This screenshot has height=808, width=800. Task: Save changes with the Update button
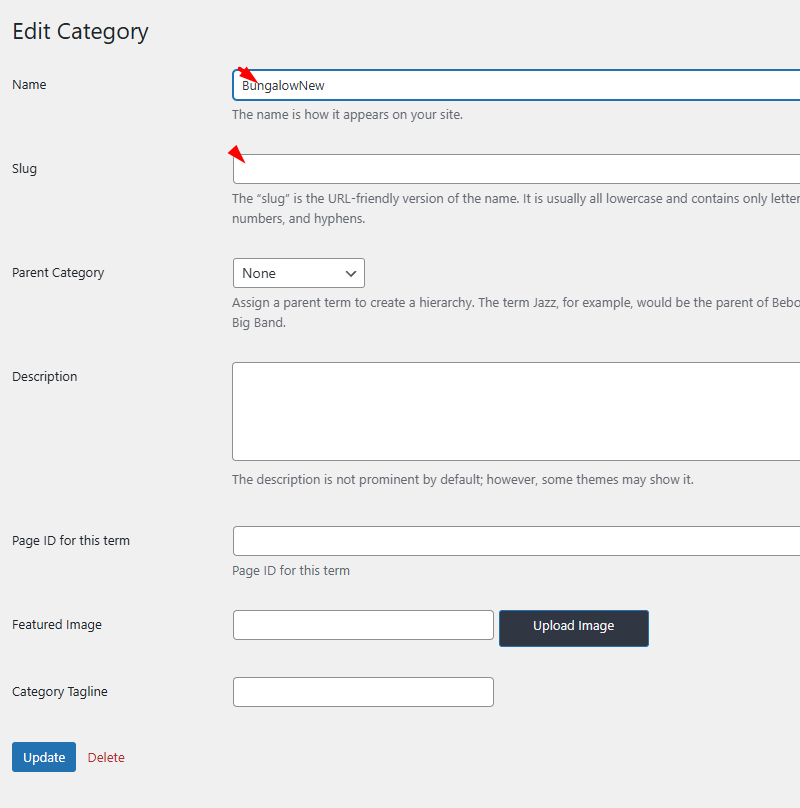(x=44, y=757)
